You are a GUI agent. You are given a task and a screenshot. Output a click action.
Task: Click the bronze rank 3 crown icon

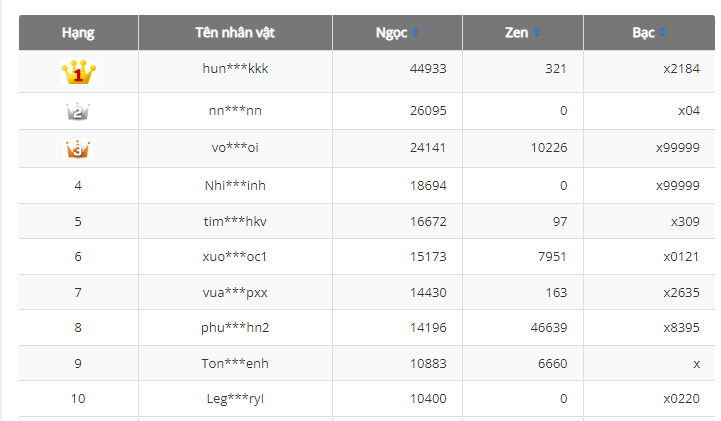[78, 149]
